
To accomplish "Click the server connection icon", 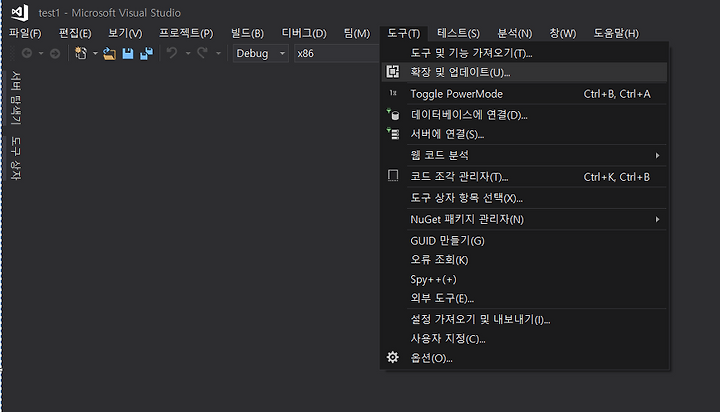I will 393,134.
